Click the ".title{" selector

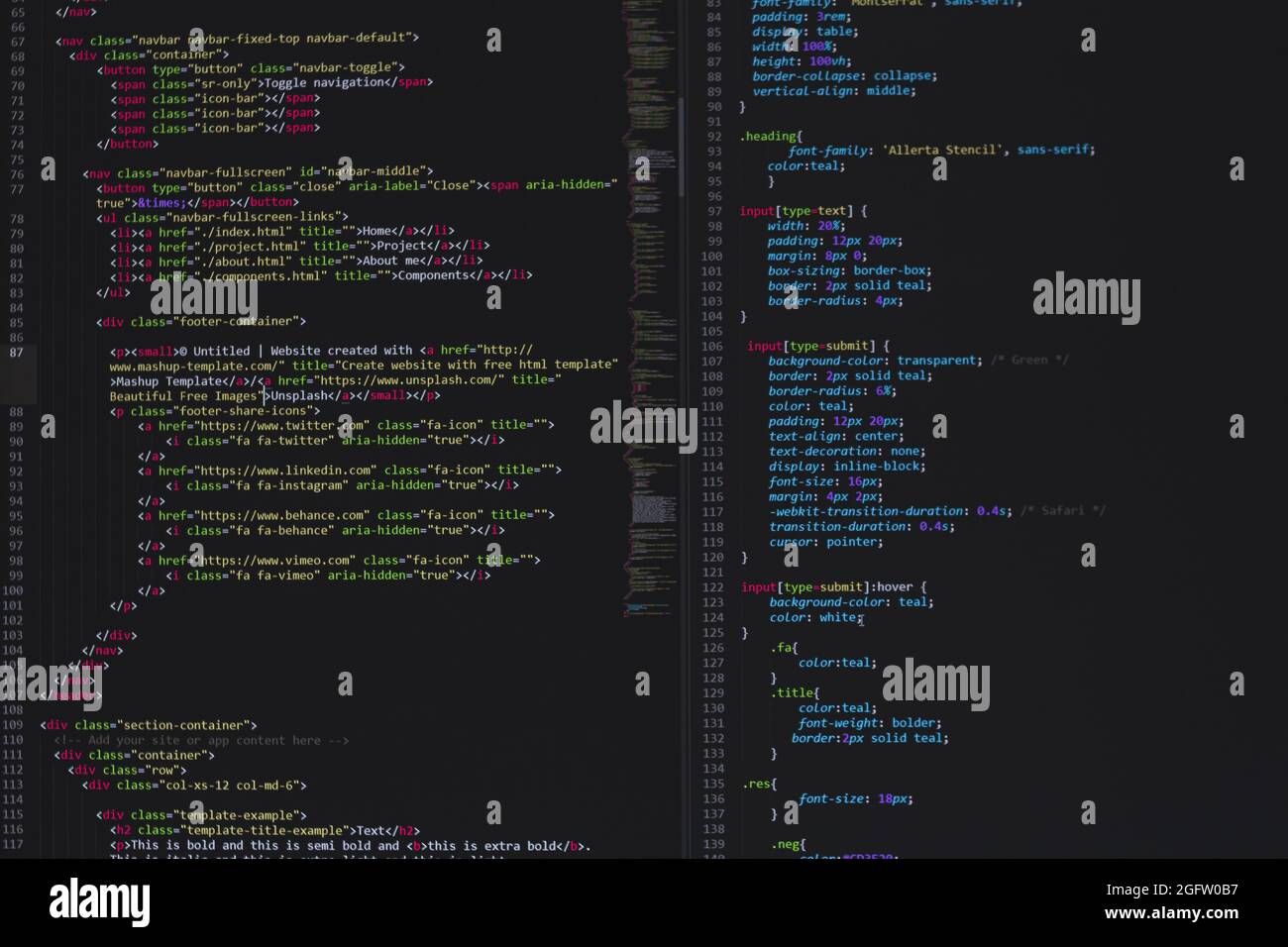point(795,692)
